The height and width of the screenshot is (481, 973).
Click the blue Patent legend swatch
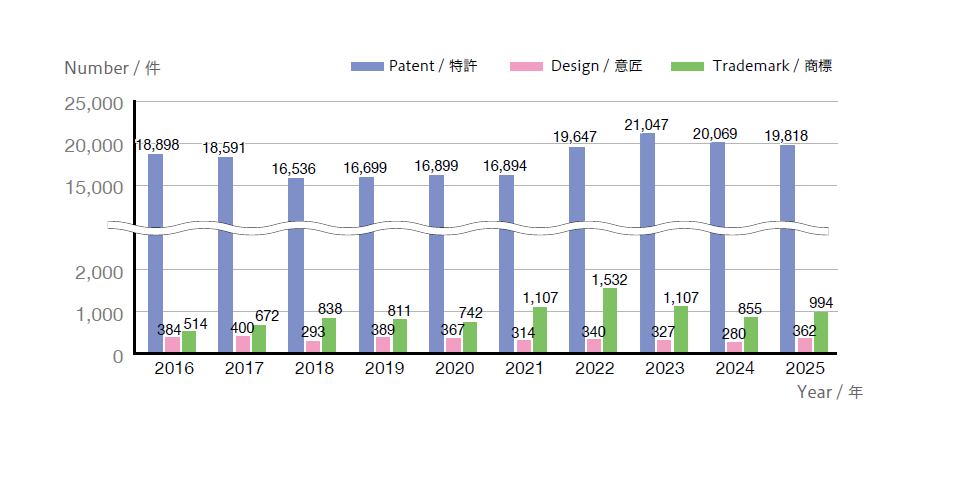tap(367, 67)
